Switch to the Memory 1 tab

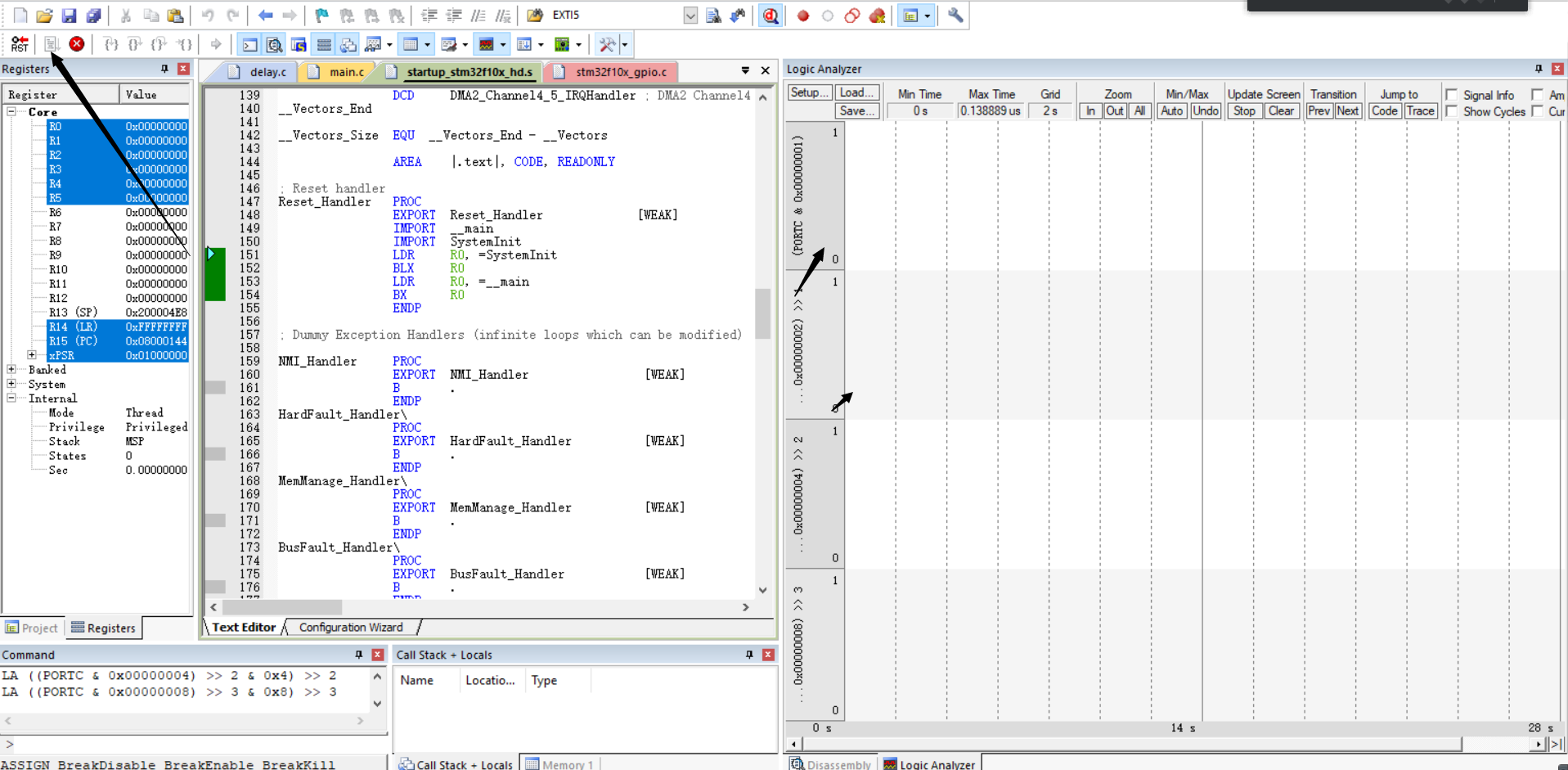click(560, 763)
